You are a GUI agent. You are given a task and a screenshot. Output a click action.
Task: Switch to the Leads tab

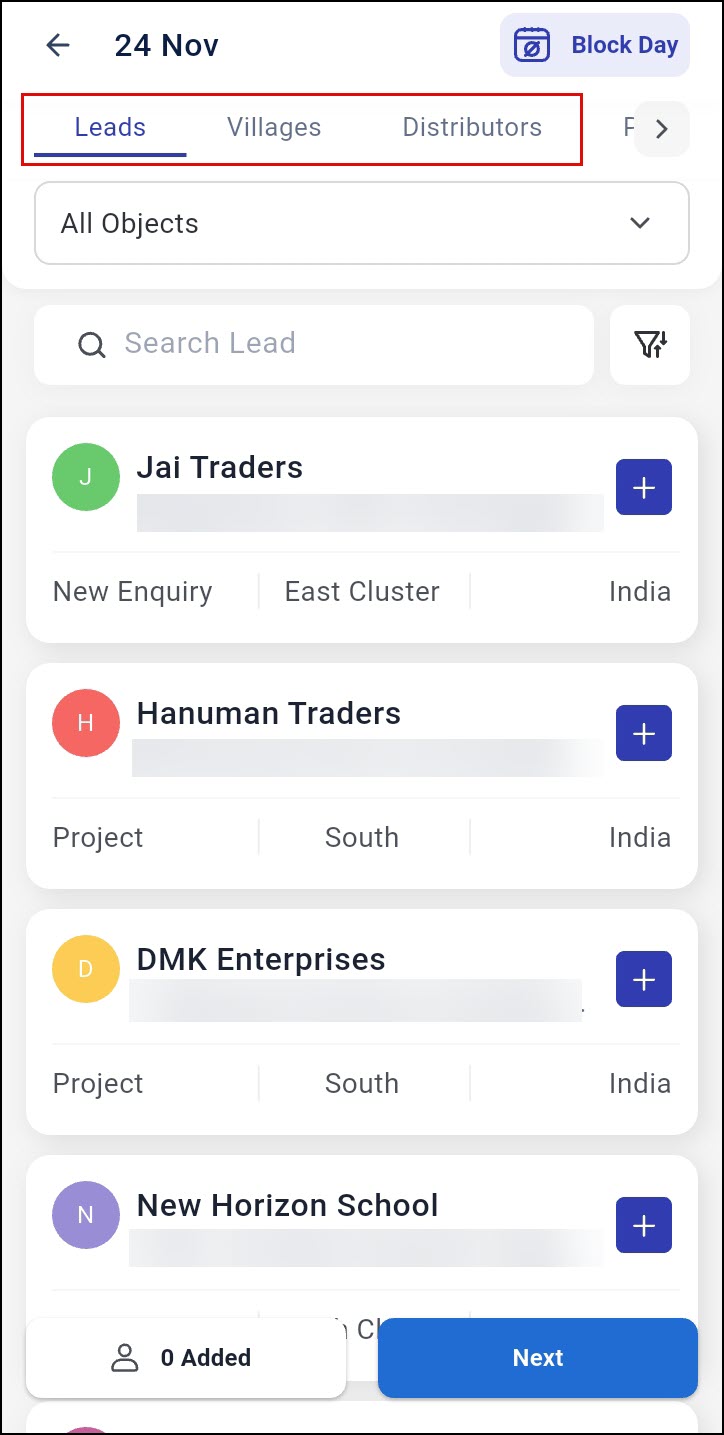pos(110,128)
